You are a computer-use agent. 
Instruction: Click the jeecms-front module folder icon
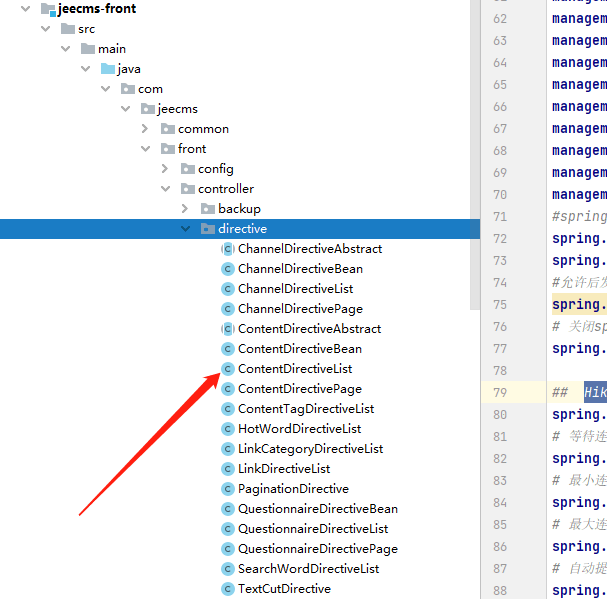[x=48, y=9]
